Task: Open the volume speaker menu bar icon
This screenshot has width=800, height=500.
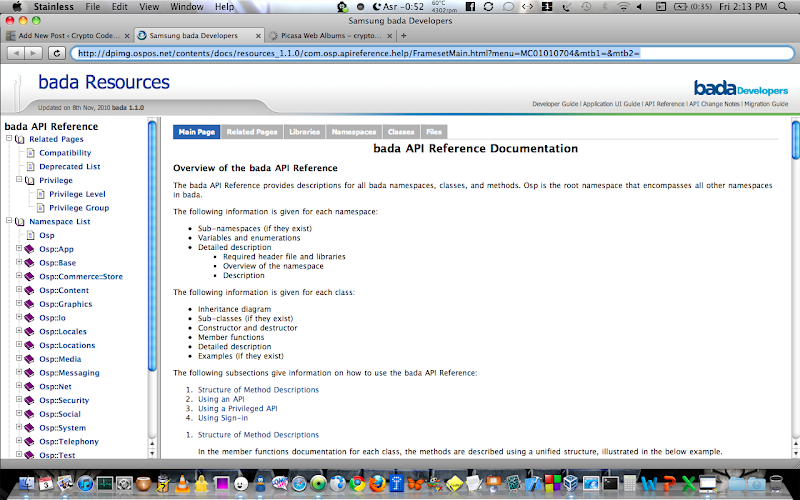Action: click(640, 7)
